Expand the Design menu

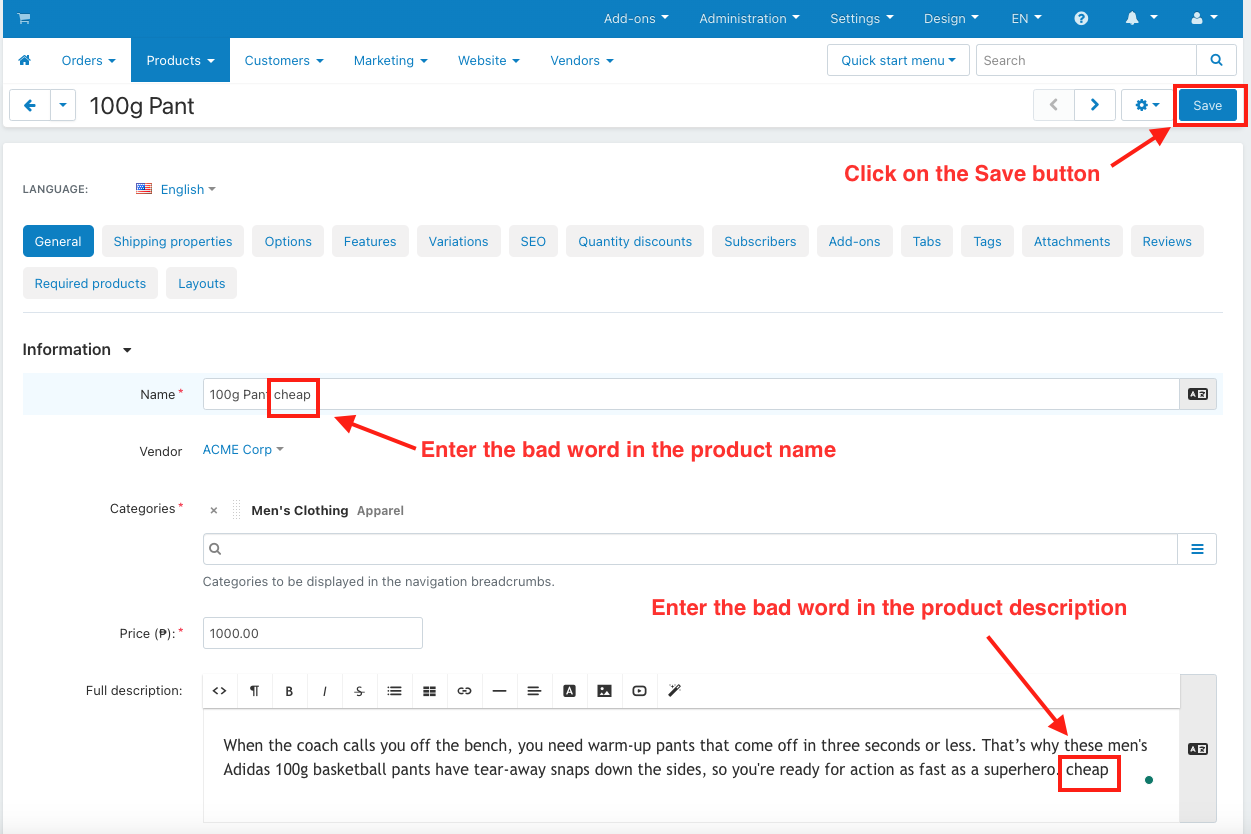pos(951,18)
